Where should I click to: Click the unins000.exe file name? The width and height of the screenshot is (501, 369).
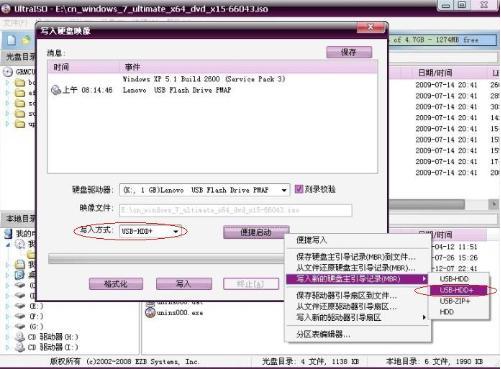(x=180, y=313)
